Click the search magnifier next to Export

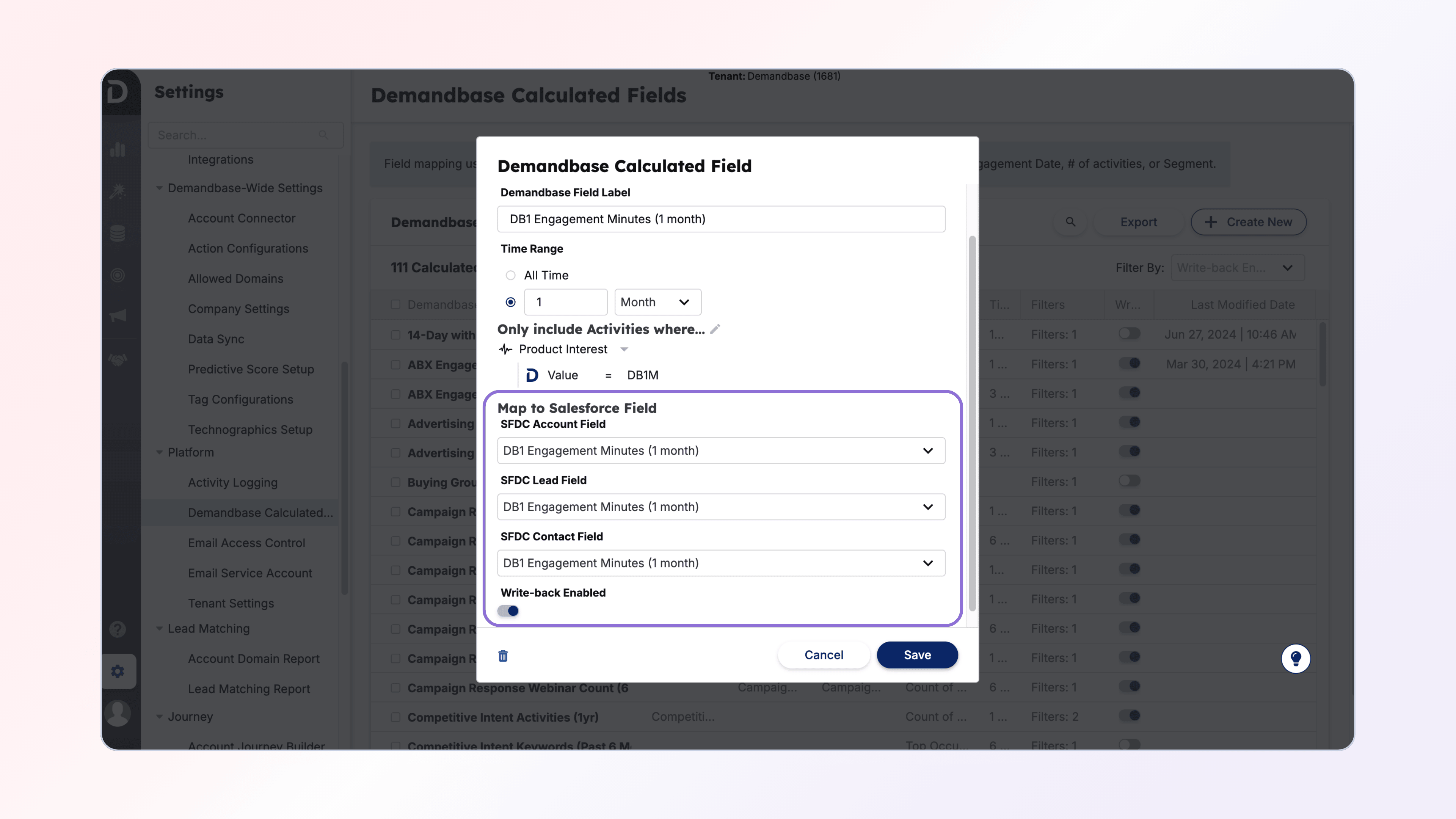[1070, 222]
